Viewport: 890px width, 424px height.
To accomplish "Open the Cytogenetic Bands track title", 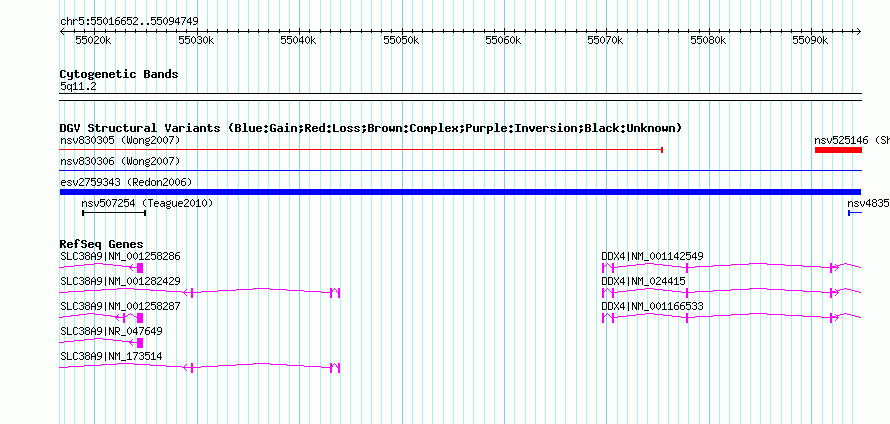I will [119, 74].
